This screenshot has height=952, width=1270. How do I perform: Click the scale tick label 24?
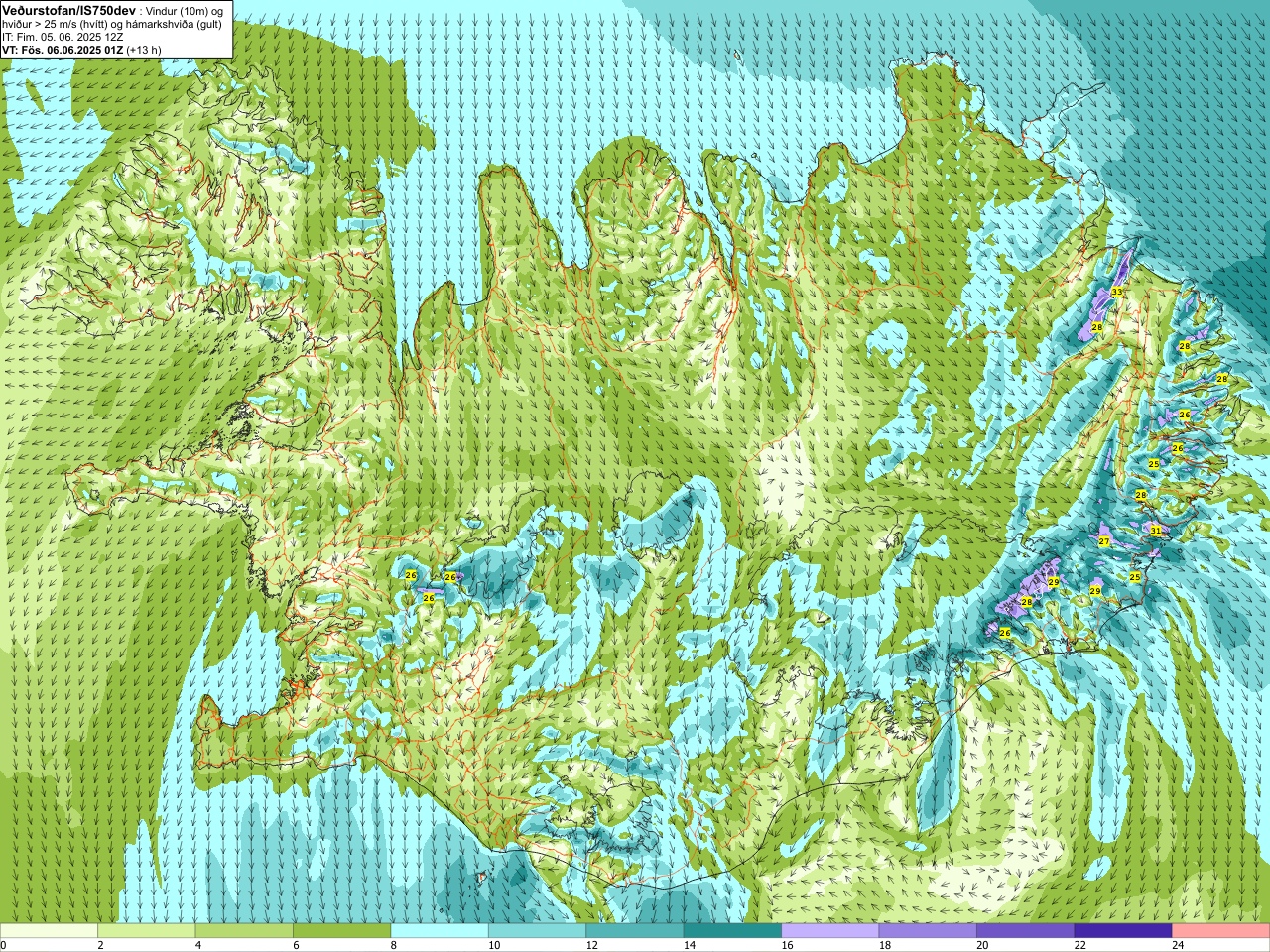tap(1176, 946)
